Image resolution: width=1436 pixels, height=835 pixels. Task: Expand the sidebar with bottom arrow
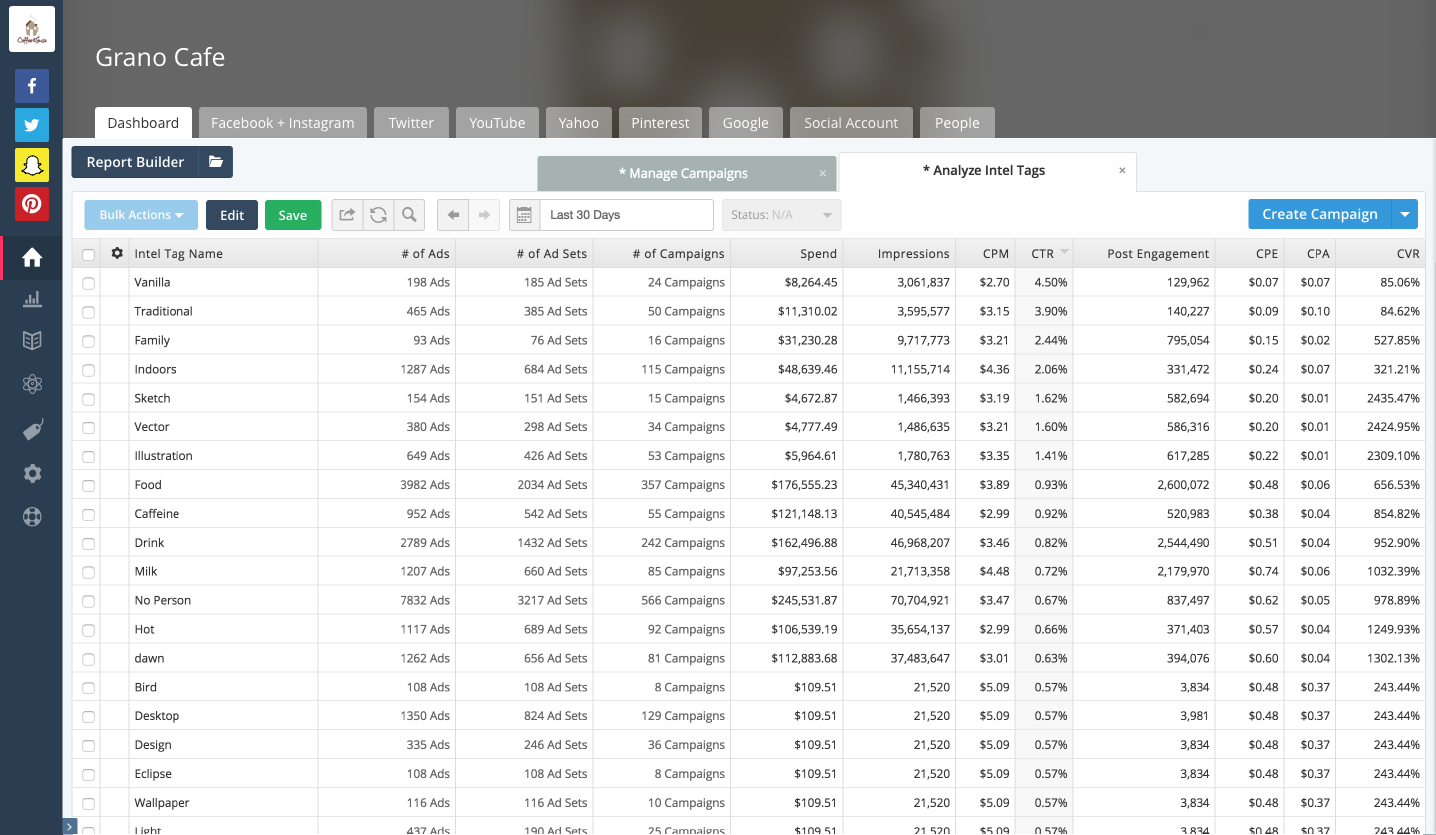coord(70,826)
